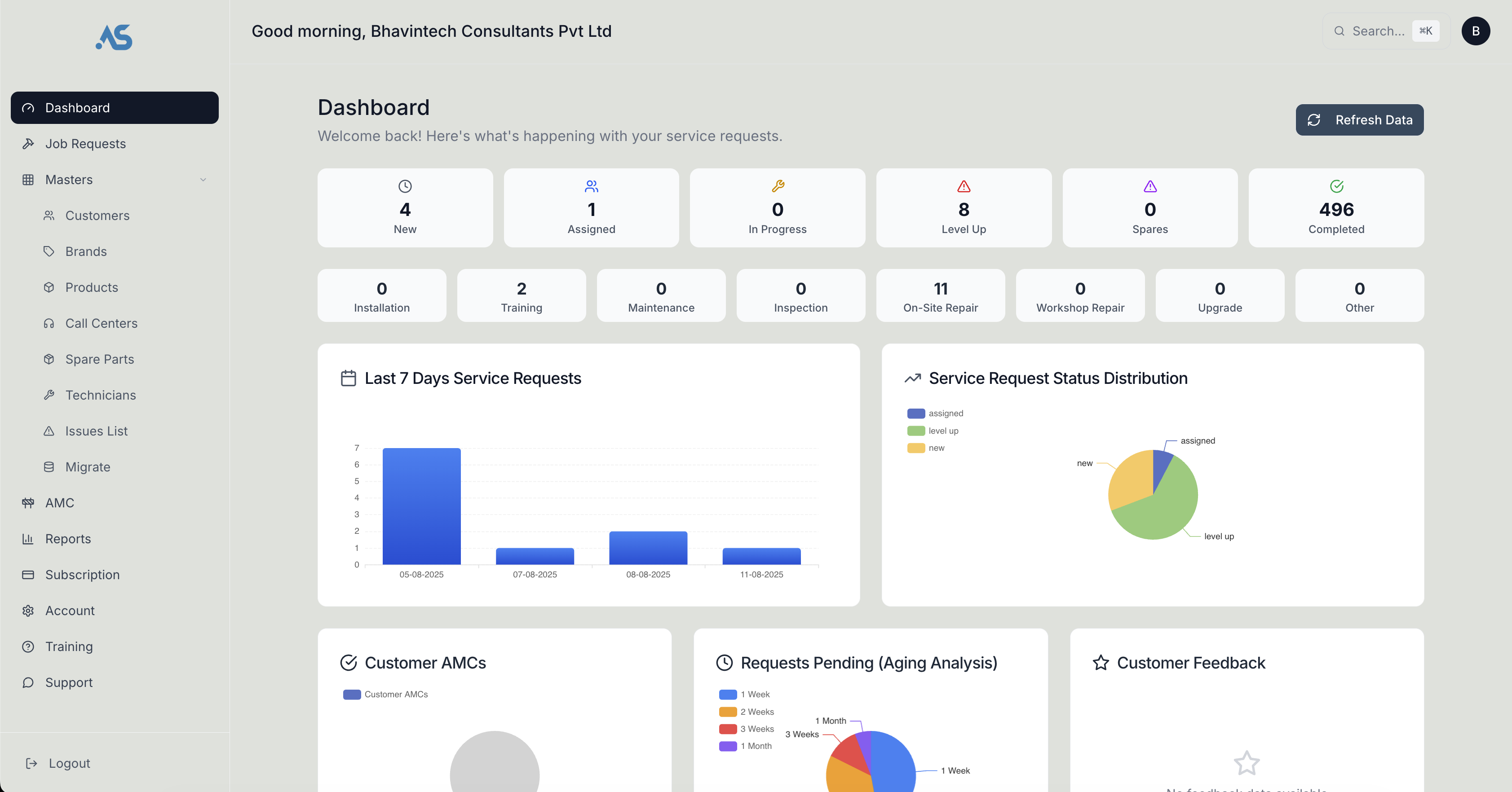Open the Training card showing 2
This screenshot has width=1512, height=792.
coord(521,296)
